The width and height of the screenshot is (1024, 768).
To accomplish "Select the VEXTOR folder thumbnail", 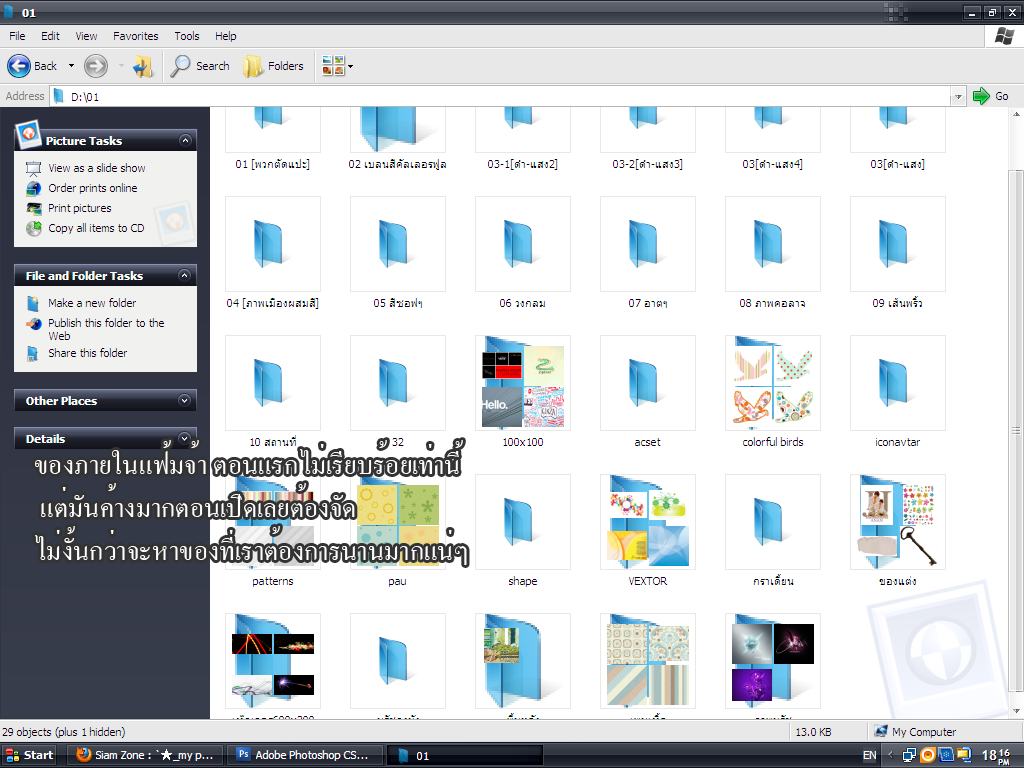I will 648,522.
